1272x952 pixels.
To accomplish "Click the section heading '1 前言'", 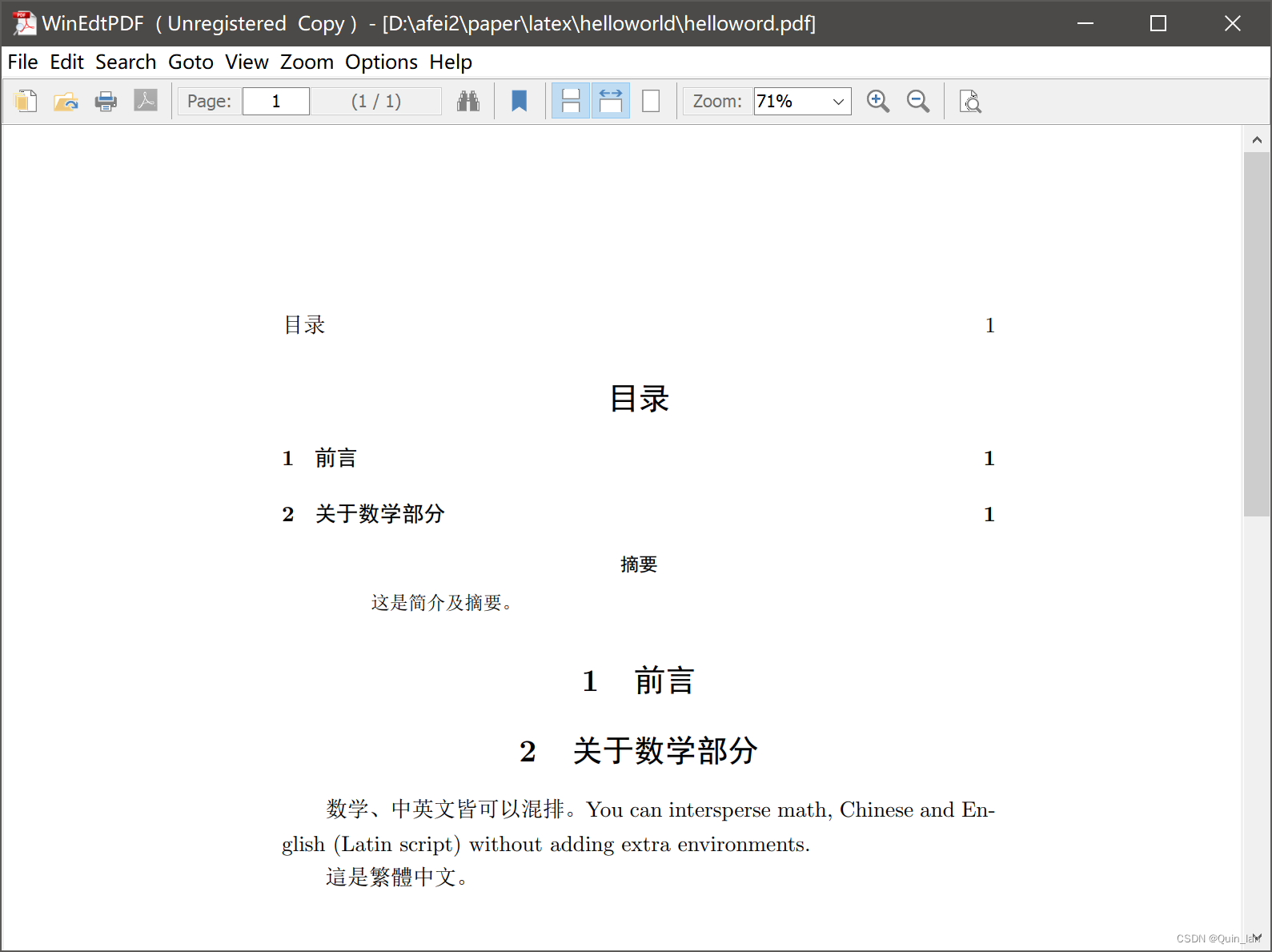I will (638, 681).
